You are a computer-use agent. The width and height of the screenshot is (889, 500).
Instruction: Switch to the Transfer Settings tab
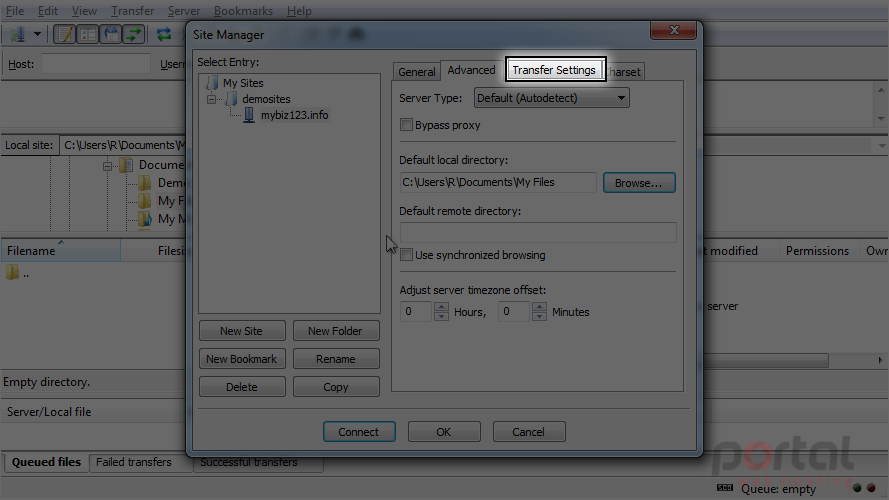554,70
